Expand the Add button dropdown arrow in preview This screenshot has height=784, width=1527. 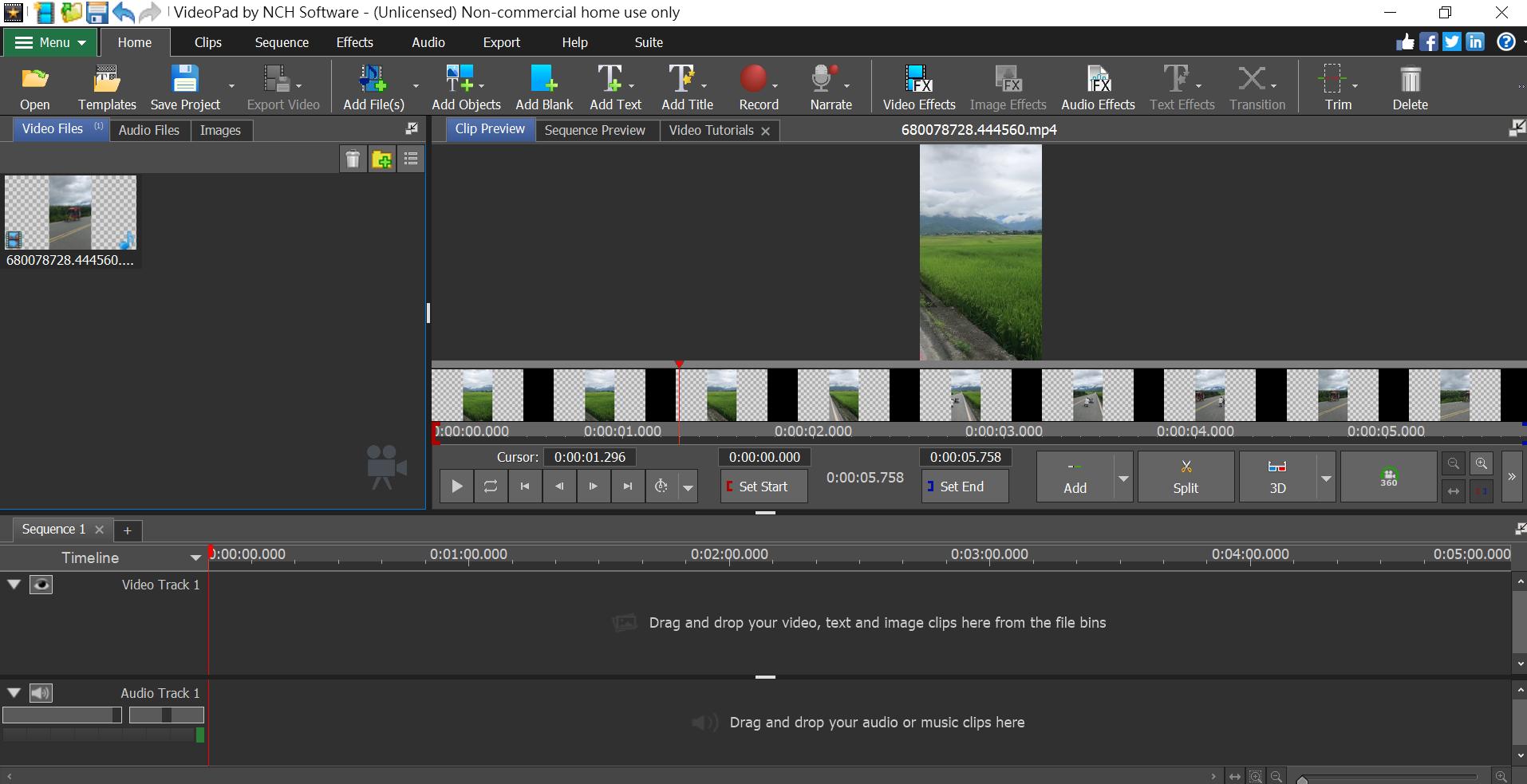click(x=1123, y=478)
